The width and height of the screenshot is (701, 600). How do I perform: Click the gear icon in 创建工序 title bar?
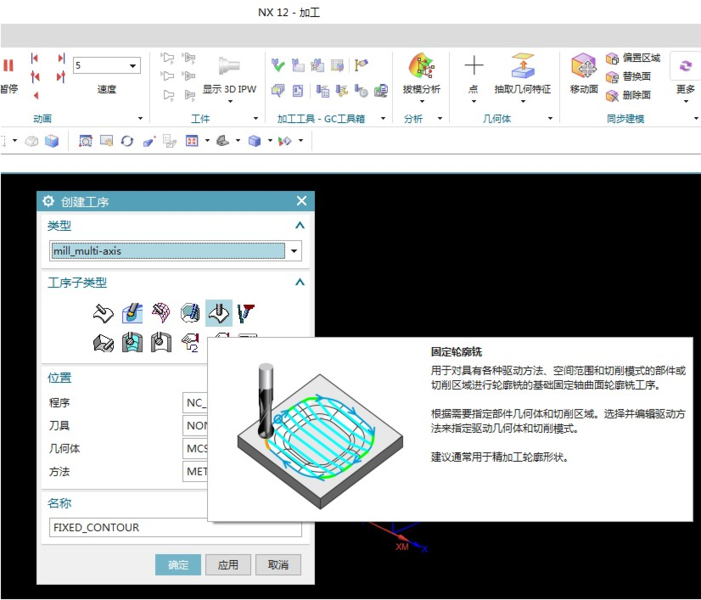coord(48,201)
